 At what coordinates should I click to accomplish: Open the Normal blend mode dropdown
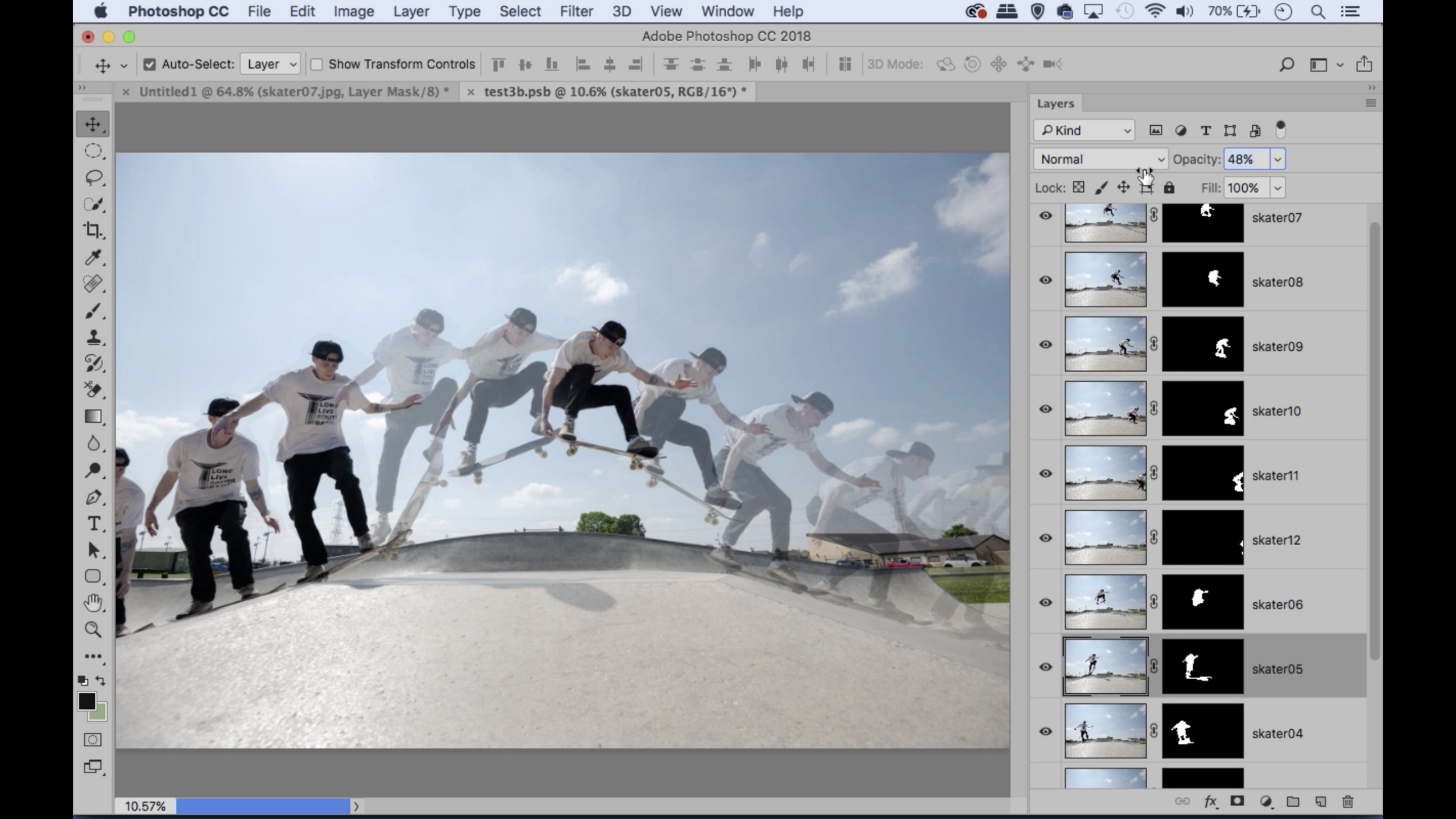(x=1100, y=159)
